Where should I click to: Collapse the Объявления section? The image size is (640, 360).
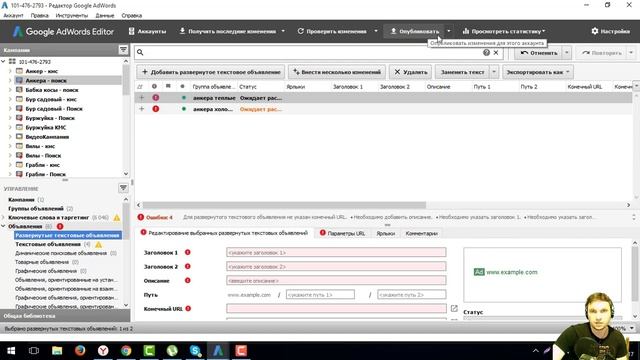tap(4, 226)
